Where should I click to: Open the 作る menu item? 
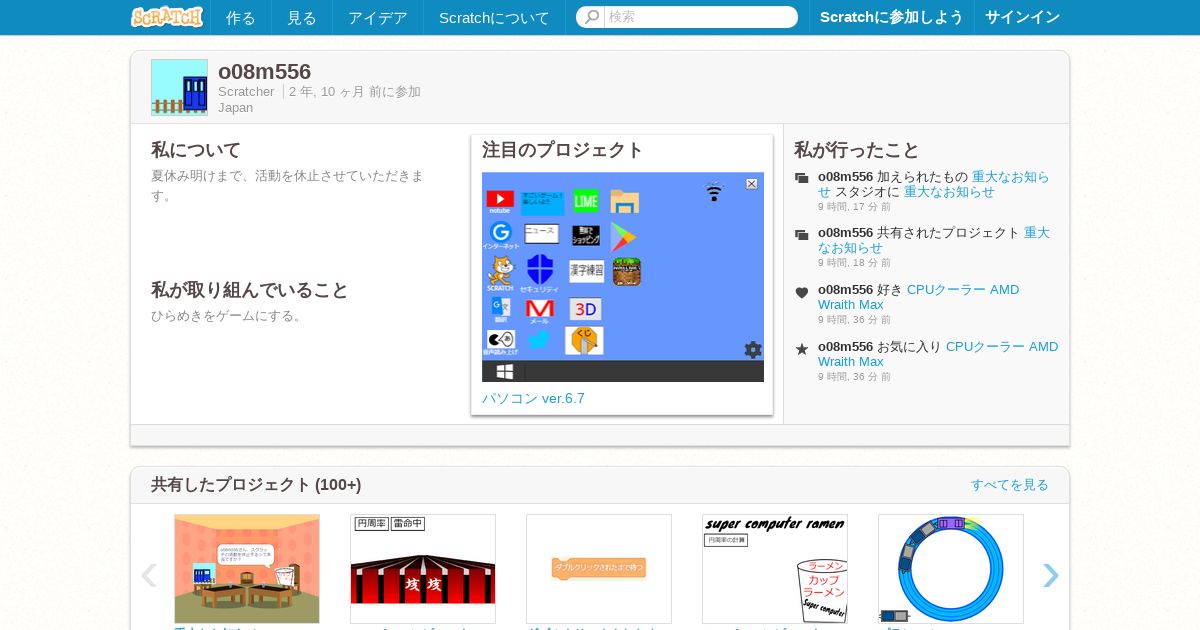[241, 17]
